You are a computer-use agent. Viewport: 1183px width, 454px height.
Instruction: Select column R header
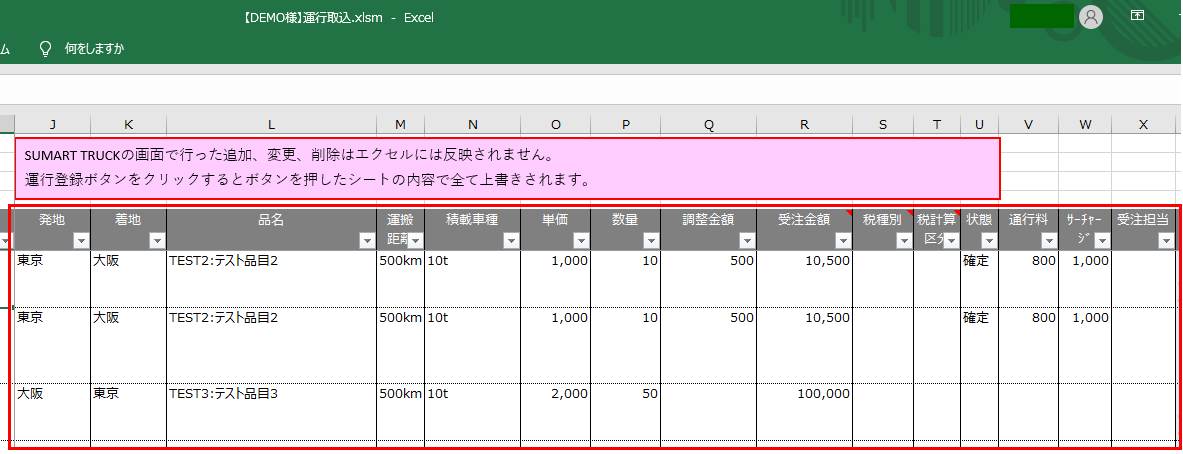[x=804, y=124]
